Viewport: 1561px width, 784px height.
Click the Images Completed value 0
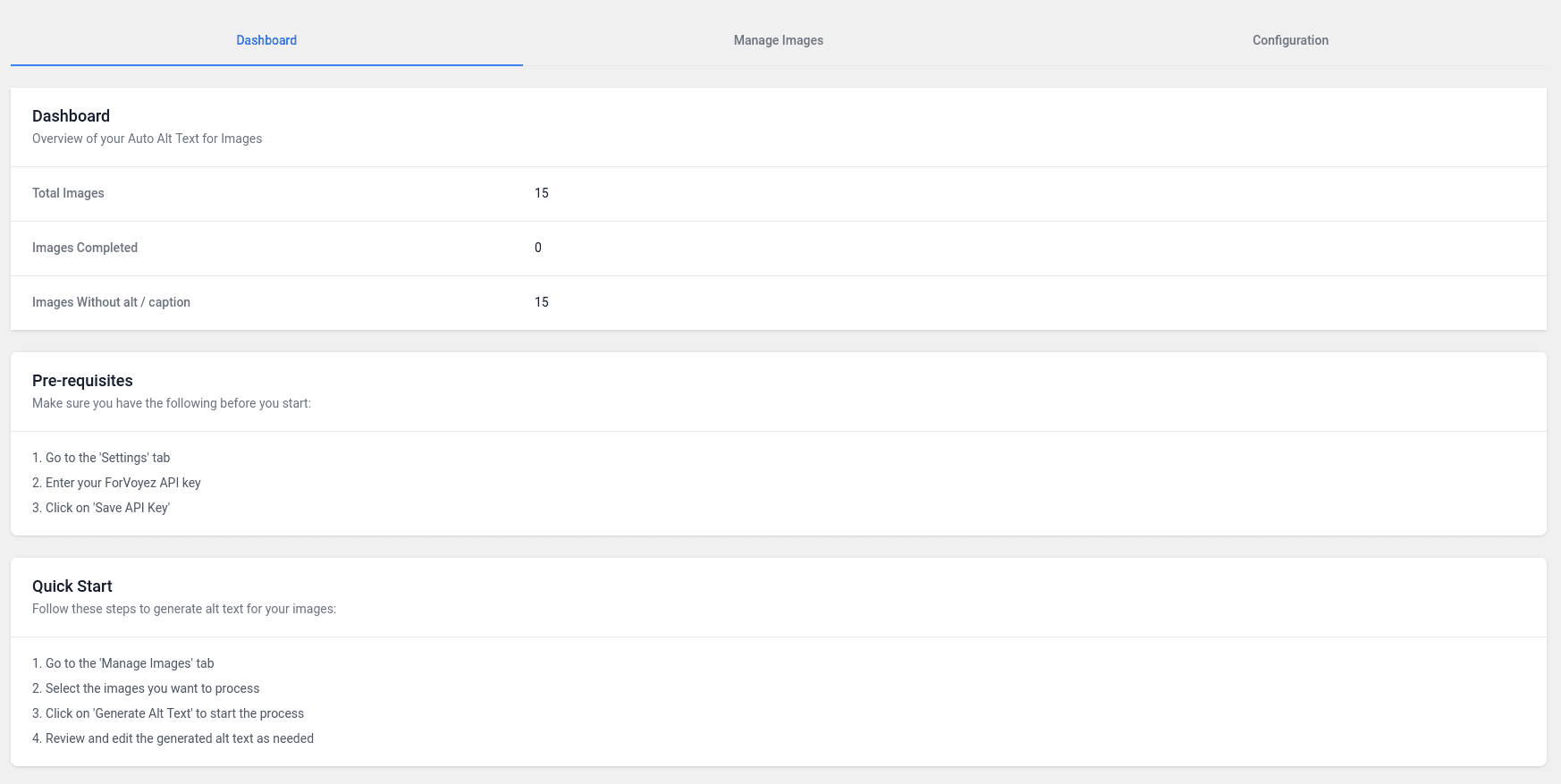(x=538, y=248)
